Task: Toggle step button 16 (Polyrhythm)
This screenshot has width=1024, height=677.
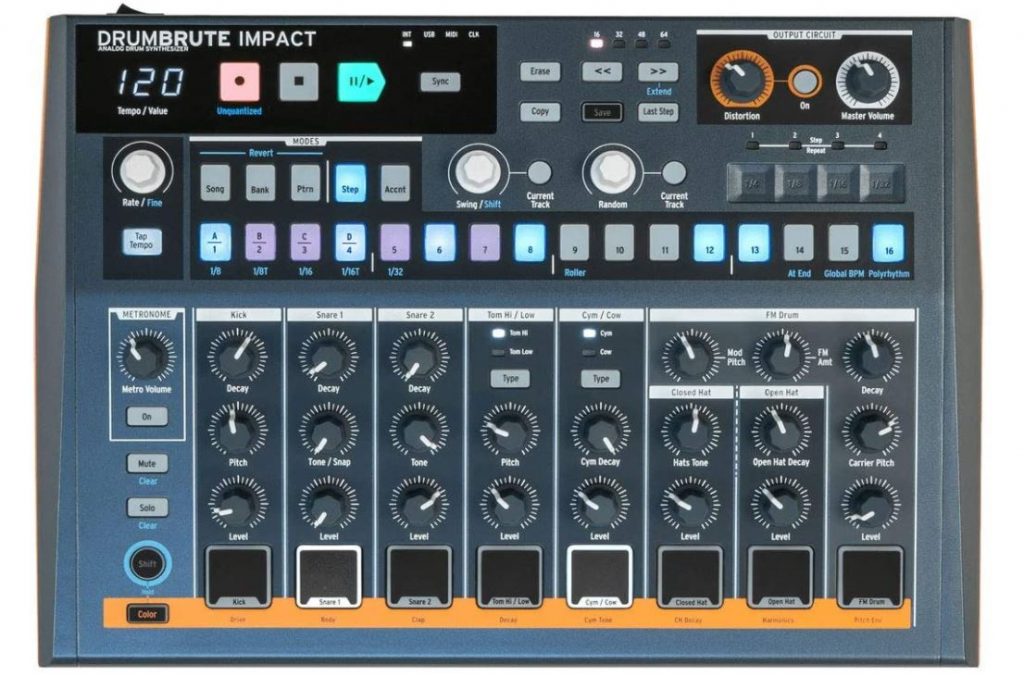Action: point(888,243)
